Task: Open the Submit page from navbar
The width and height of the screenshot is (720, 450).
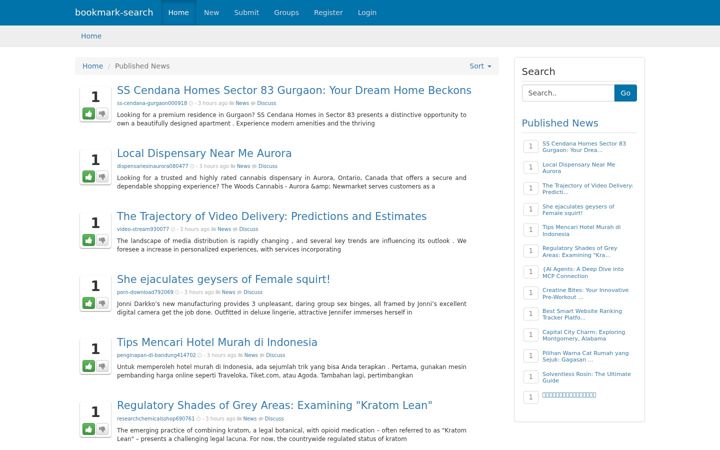Action: click(247, 12)
